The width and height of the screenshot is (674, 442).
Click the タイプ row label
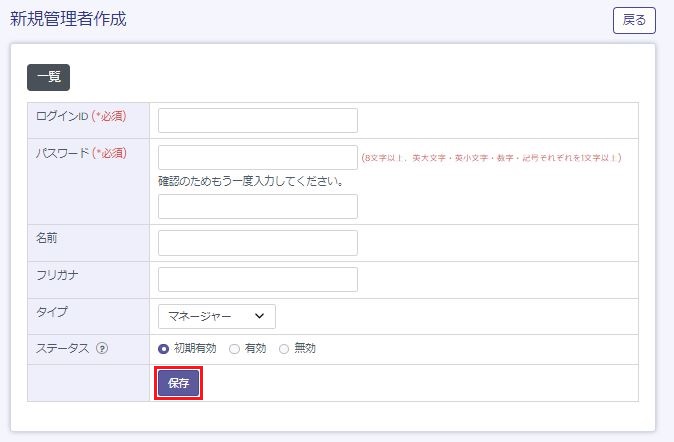pyautogui.click(x=51, y=312)
